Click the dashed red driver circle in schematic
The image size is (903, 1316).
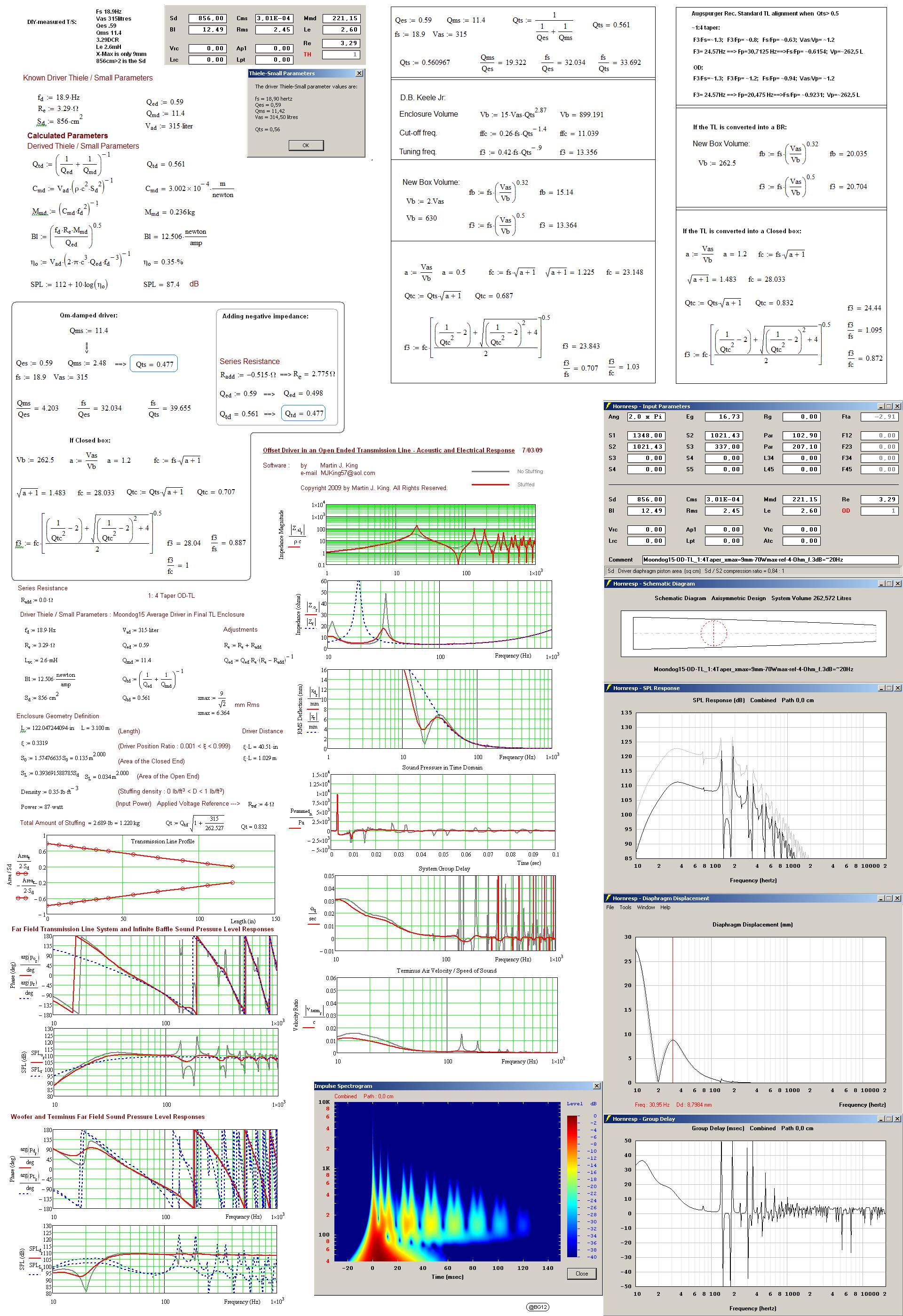click(714, 633)
